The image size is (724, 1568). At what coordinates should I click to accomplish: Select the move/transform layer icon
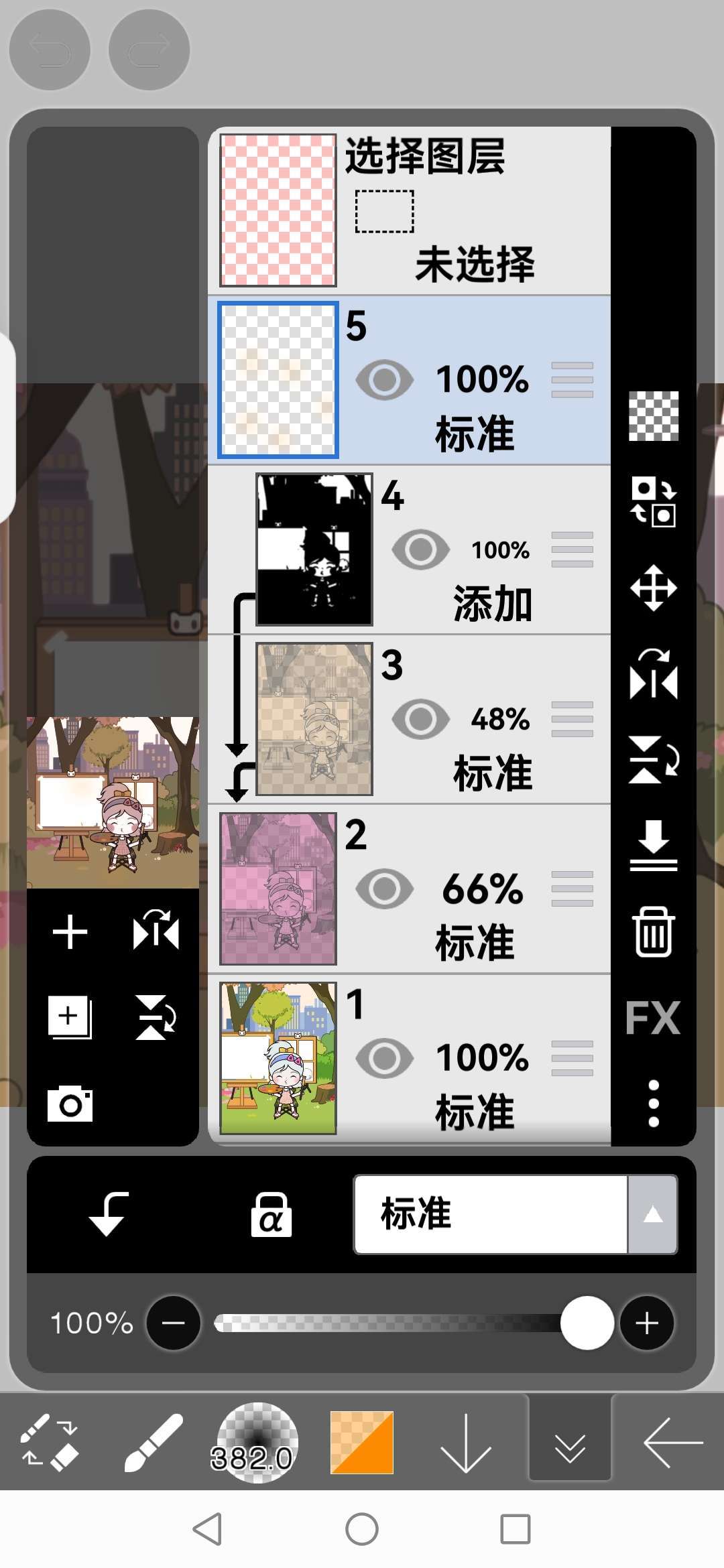(x=653, y=588)
